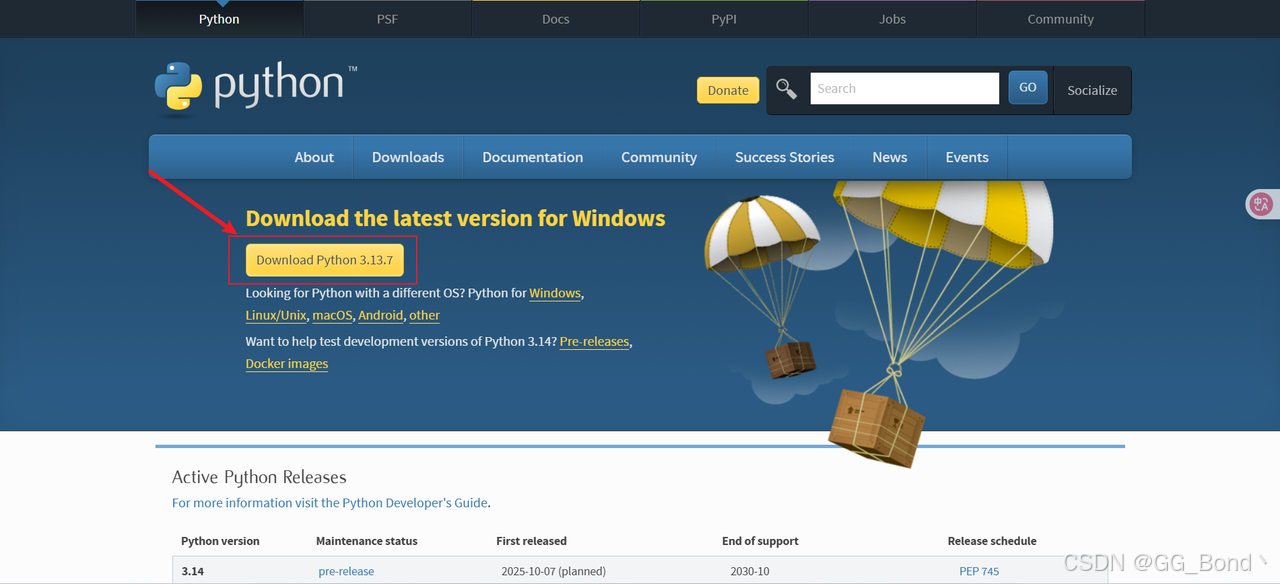Image resolution: width=1280 pixels, height=584 pixels.
Task: Click the translate extension icon on the right edge
Action: [1261, 204]
